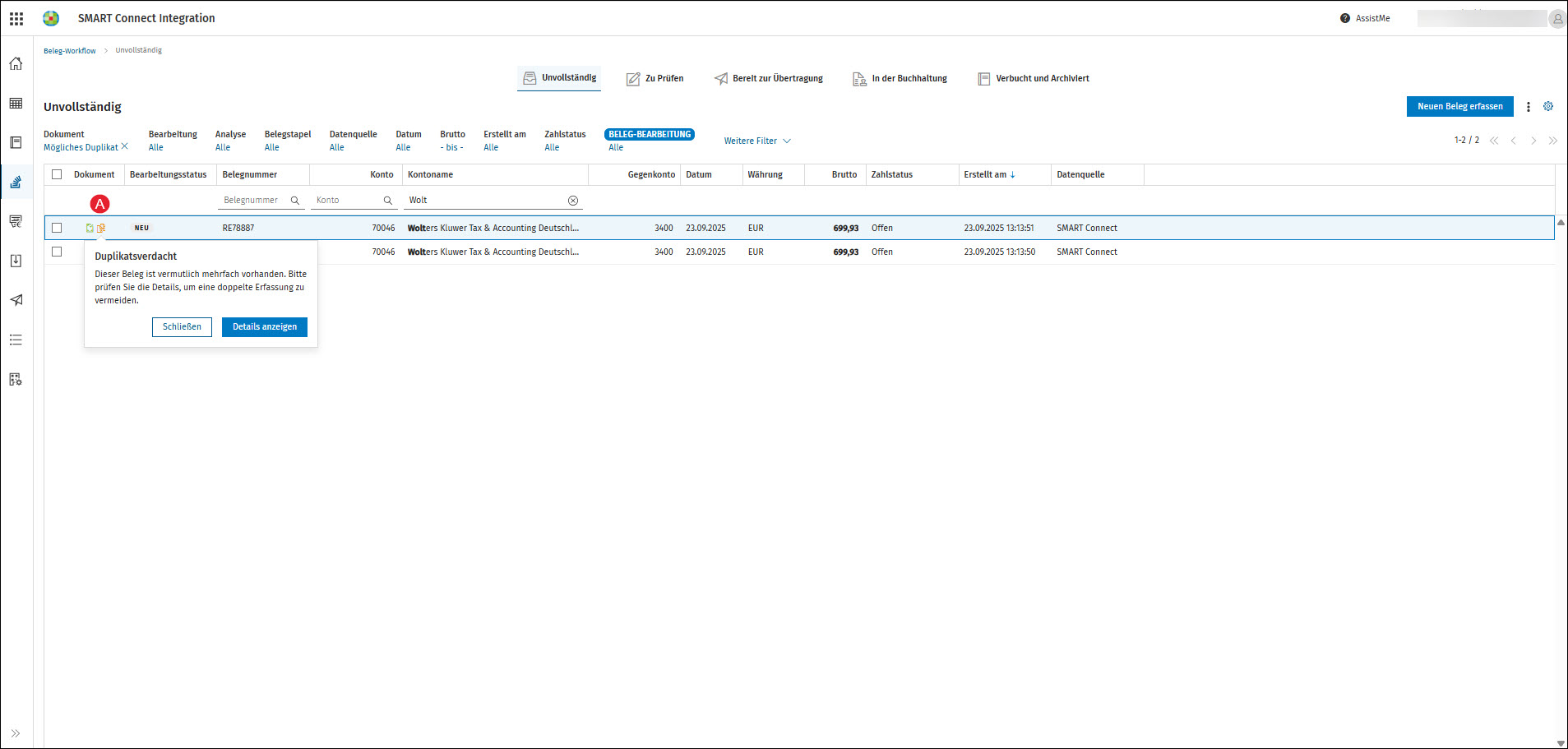This screenshot has width=1568, height=749.
Task: Click the home icon in sidebar
Action: point(16,63)
